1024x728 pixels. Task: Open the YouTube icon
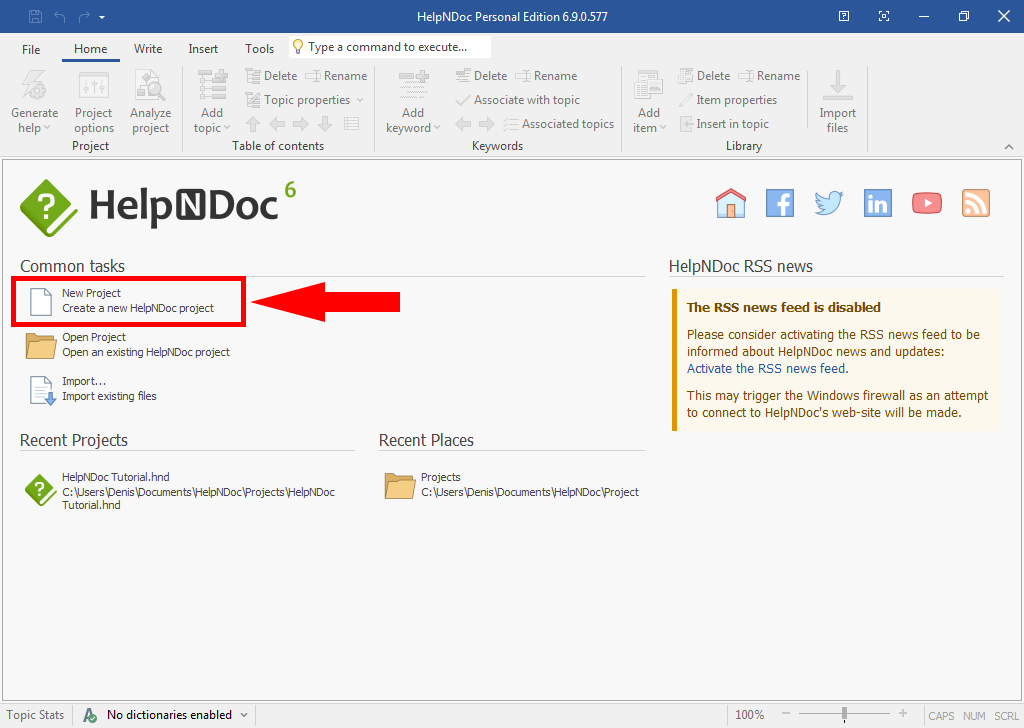coord(927,203)
